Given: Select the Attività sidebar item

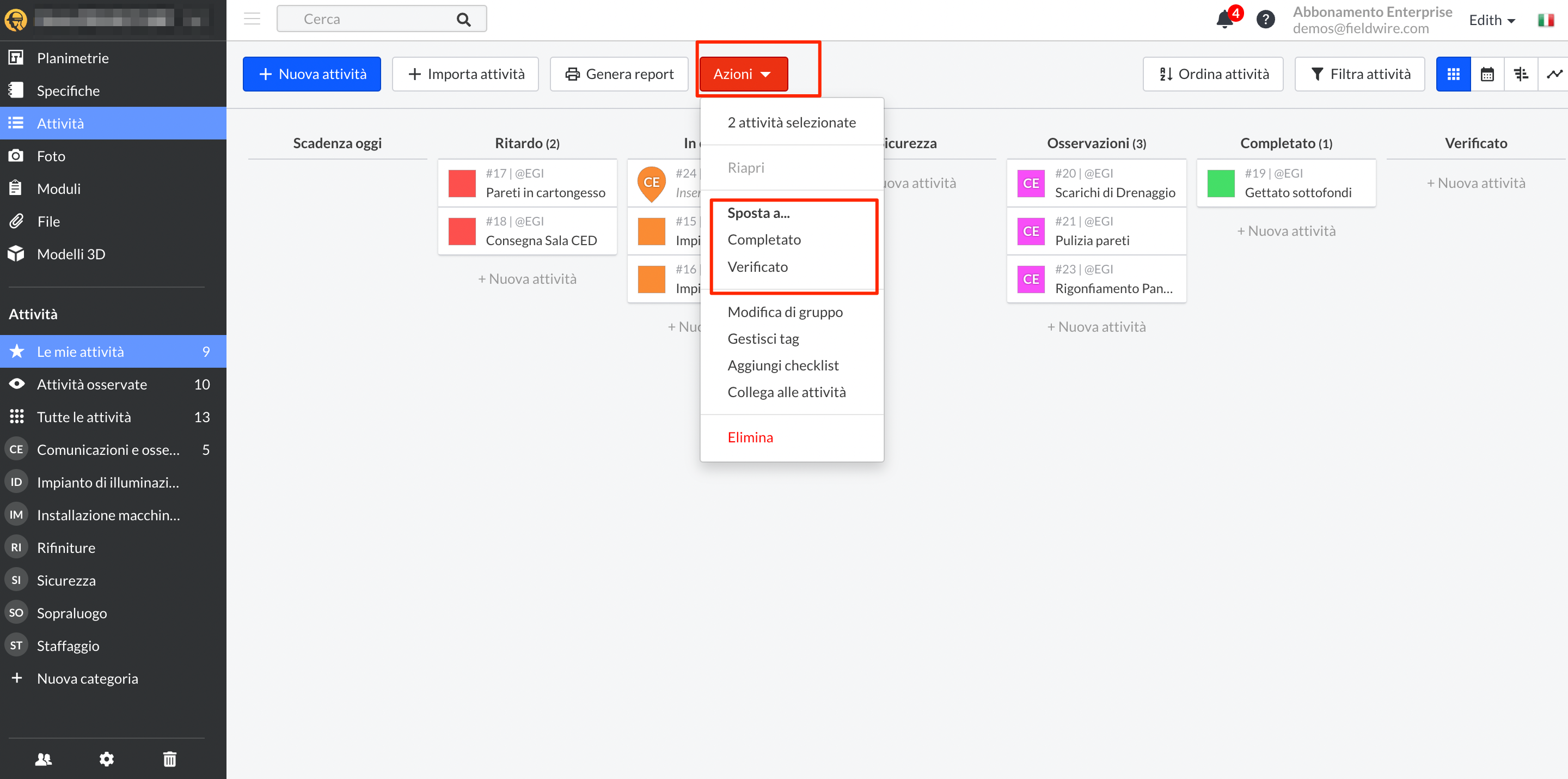Looking at the screenshot, I should pyautogui.click(x=113, y=123).
